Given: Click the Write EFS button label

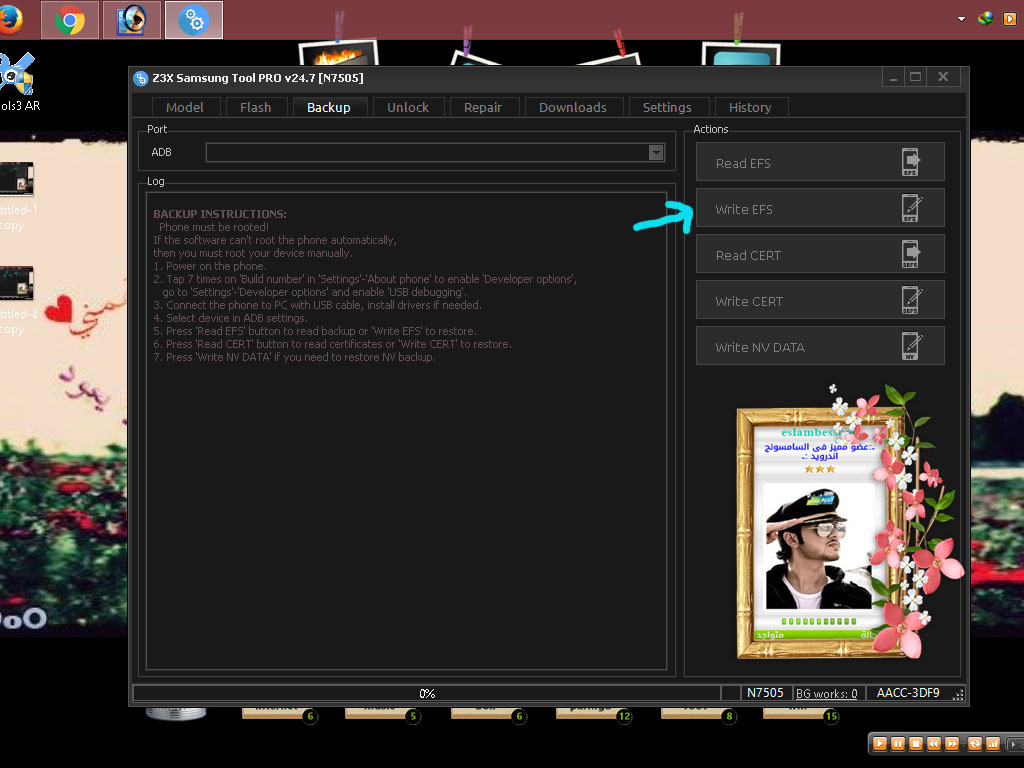Looking at the screenshot, I should (744, 210).
